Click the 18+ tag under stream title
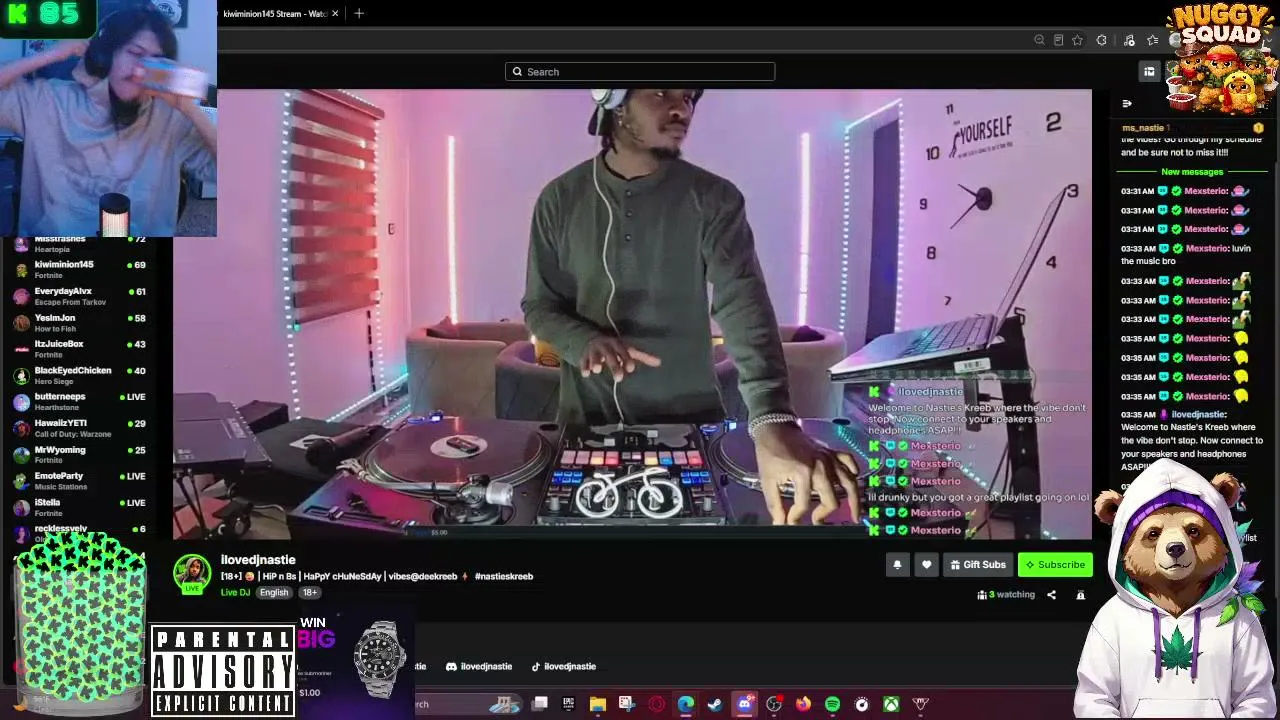Image resolution: width=1280 pixels, height=720 pixels. tap(310, 593)
